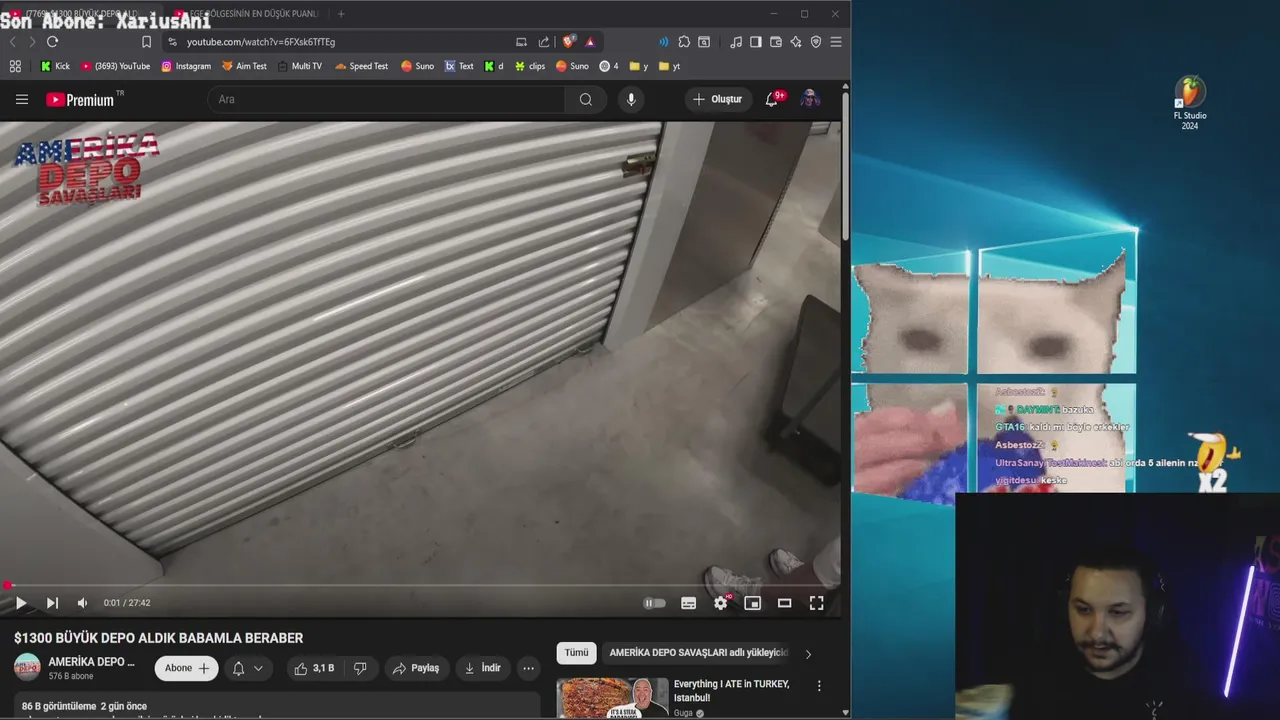Screen dimensions: 1280x720
Task: Open the YouTube hamburger guide menu
Action: 22,99
